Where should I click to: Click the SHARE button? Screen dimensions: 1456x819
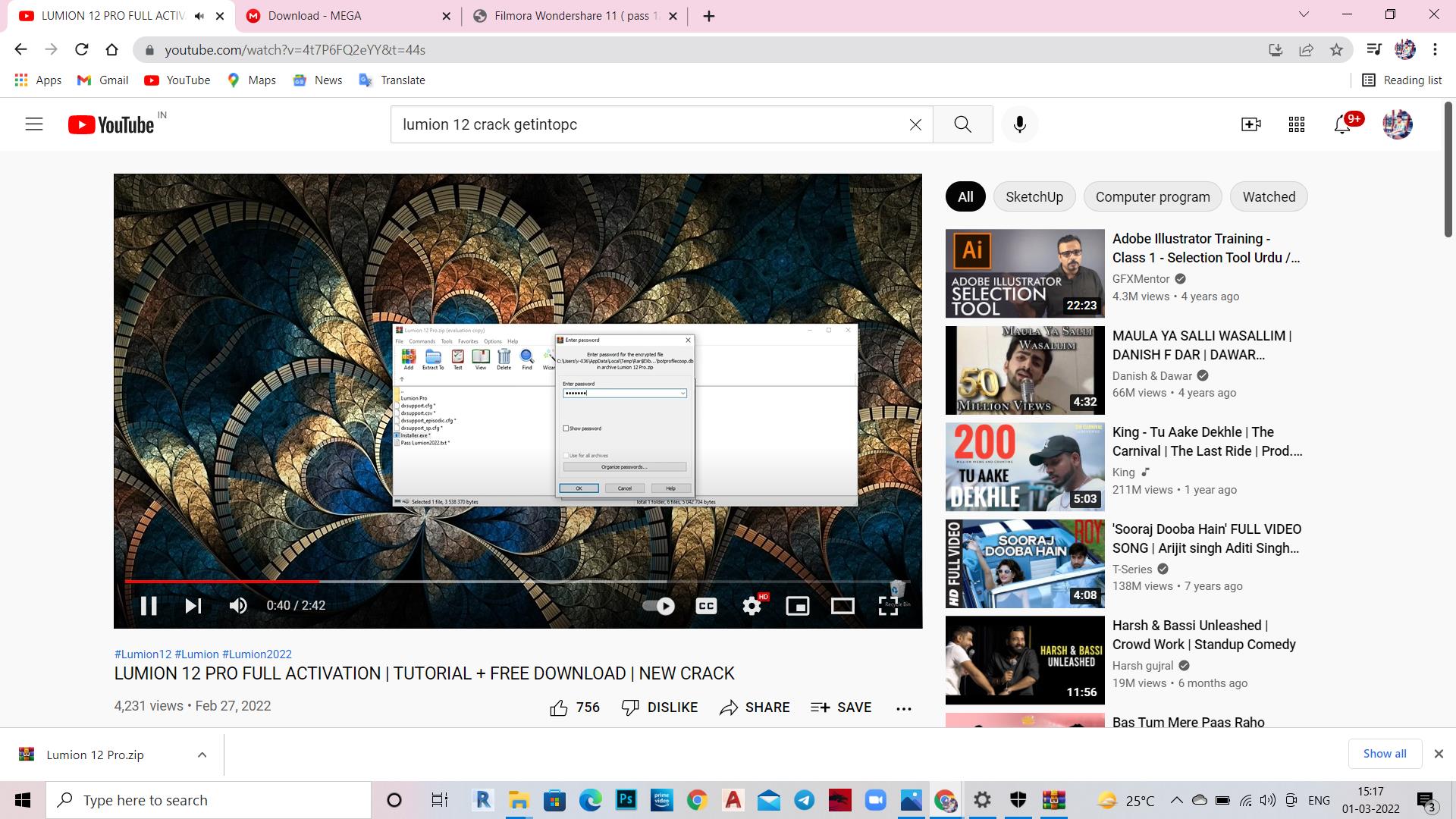click(x=755, y=708)
